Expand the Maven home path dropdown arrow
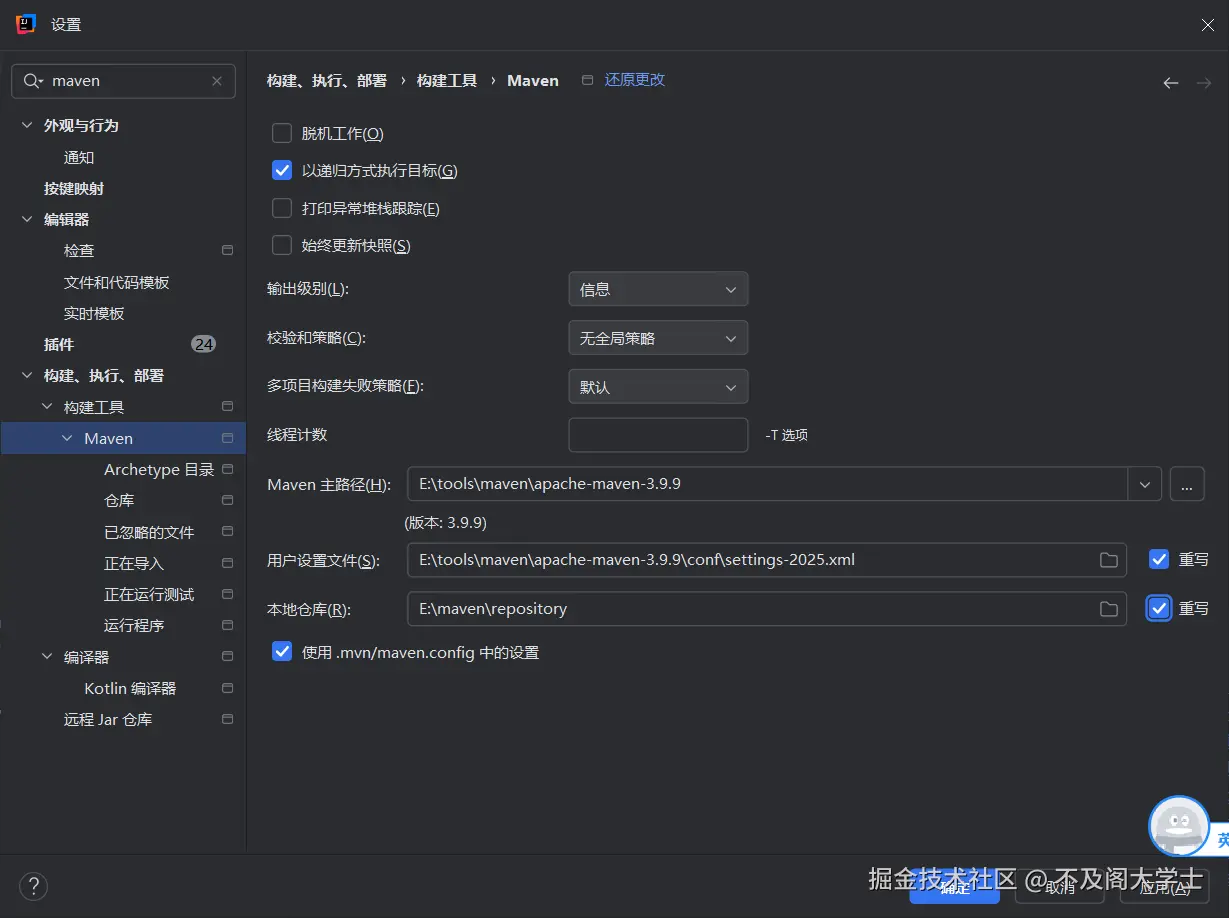This screenshot has width=1229, height=918. point(1144,485)
